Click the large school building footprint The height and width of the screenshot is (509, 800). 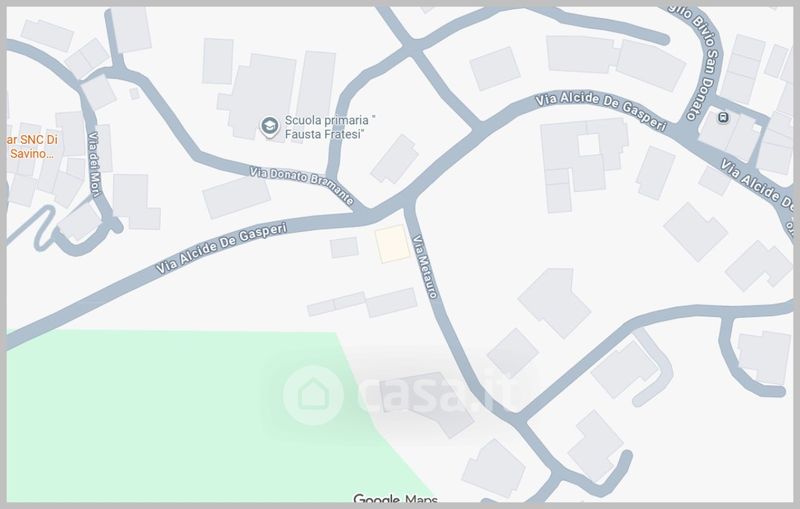[x=258, y=96]
